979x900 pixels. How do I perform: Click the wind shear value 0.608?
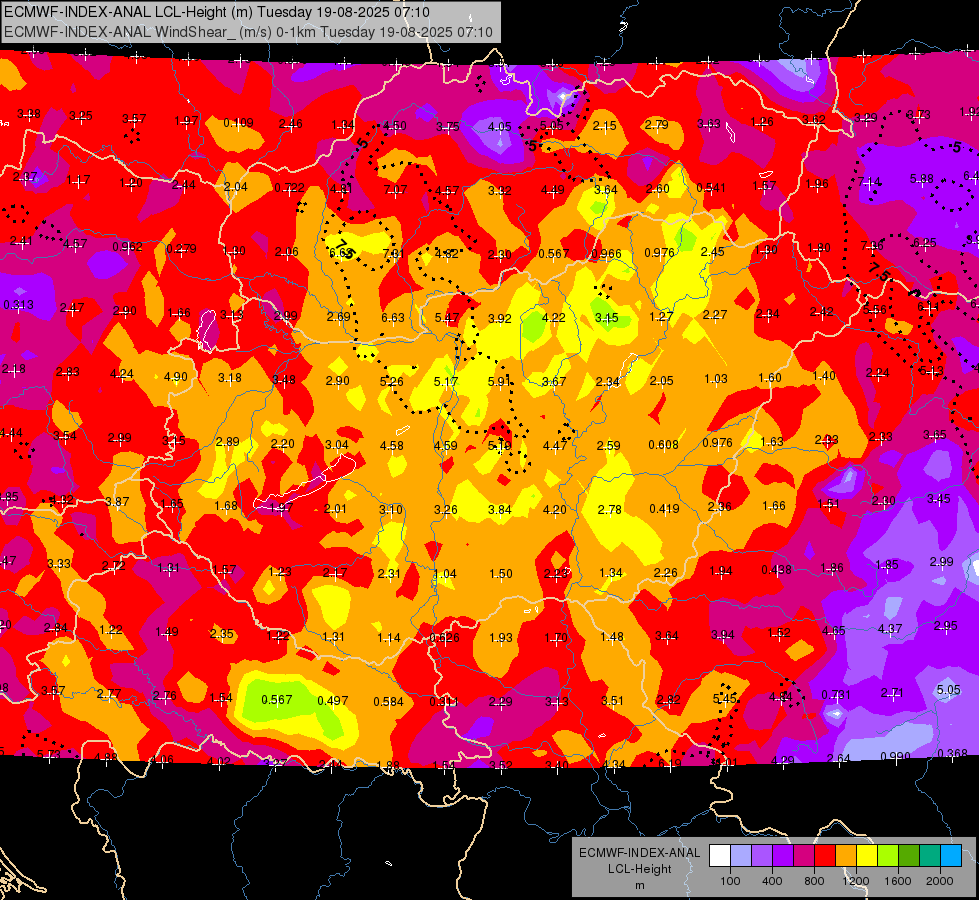tap(663, 445)
